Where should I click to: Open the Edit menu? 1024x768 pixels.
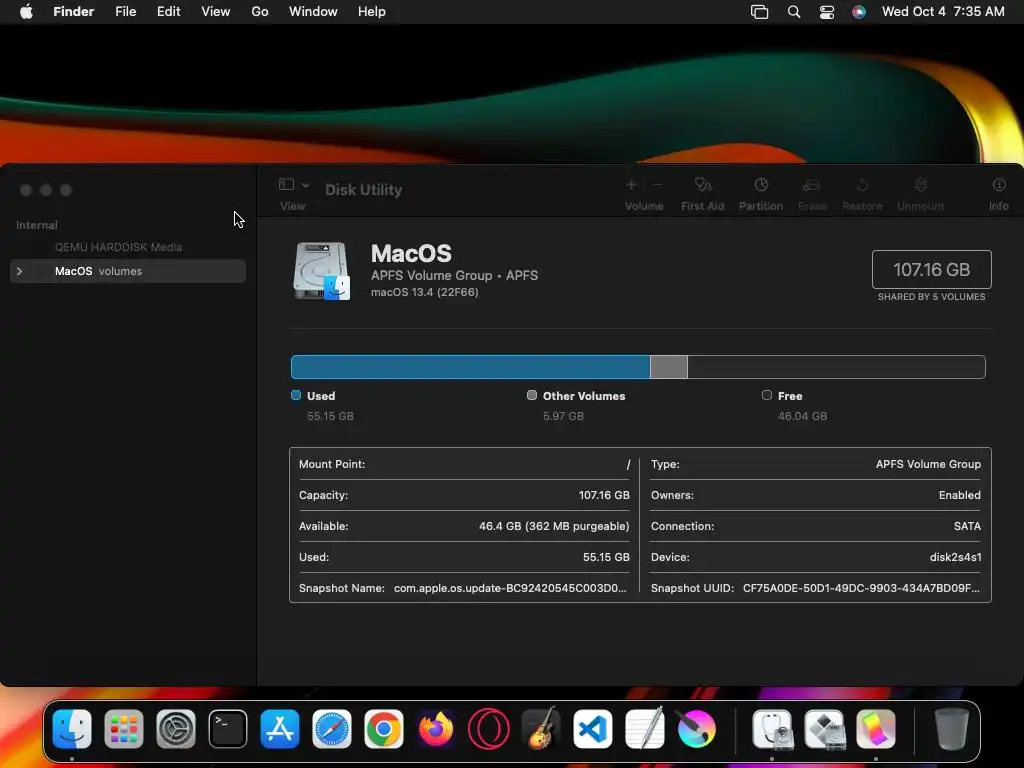(x=168, y=12)
